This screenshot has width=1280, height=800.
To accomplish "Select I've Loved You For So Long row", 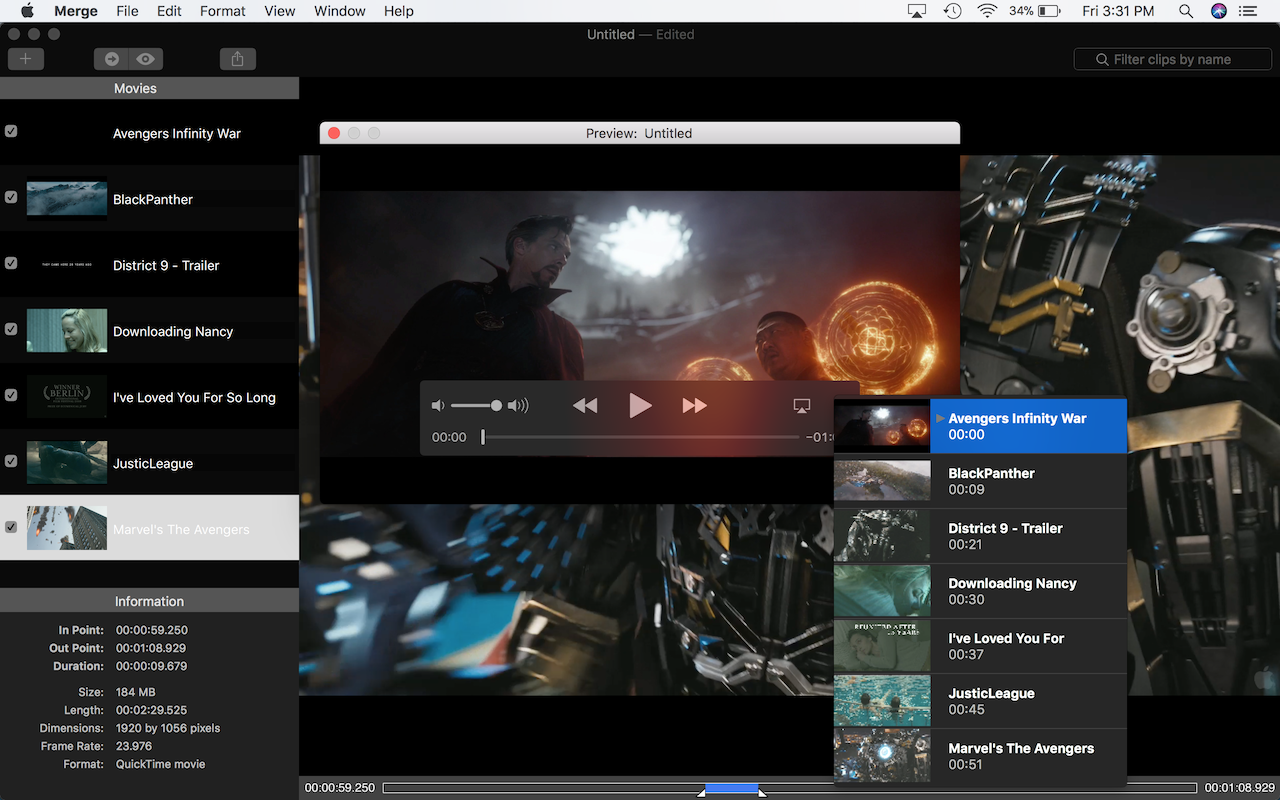I will click(x=149, y=396).
